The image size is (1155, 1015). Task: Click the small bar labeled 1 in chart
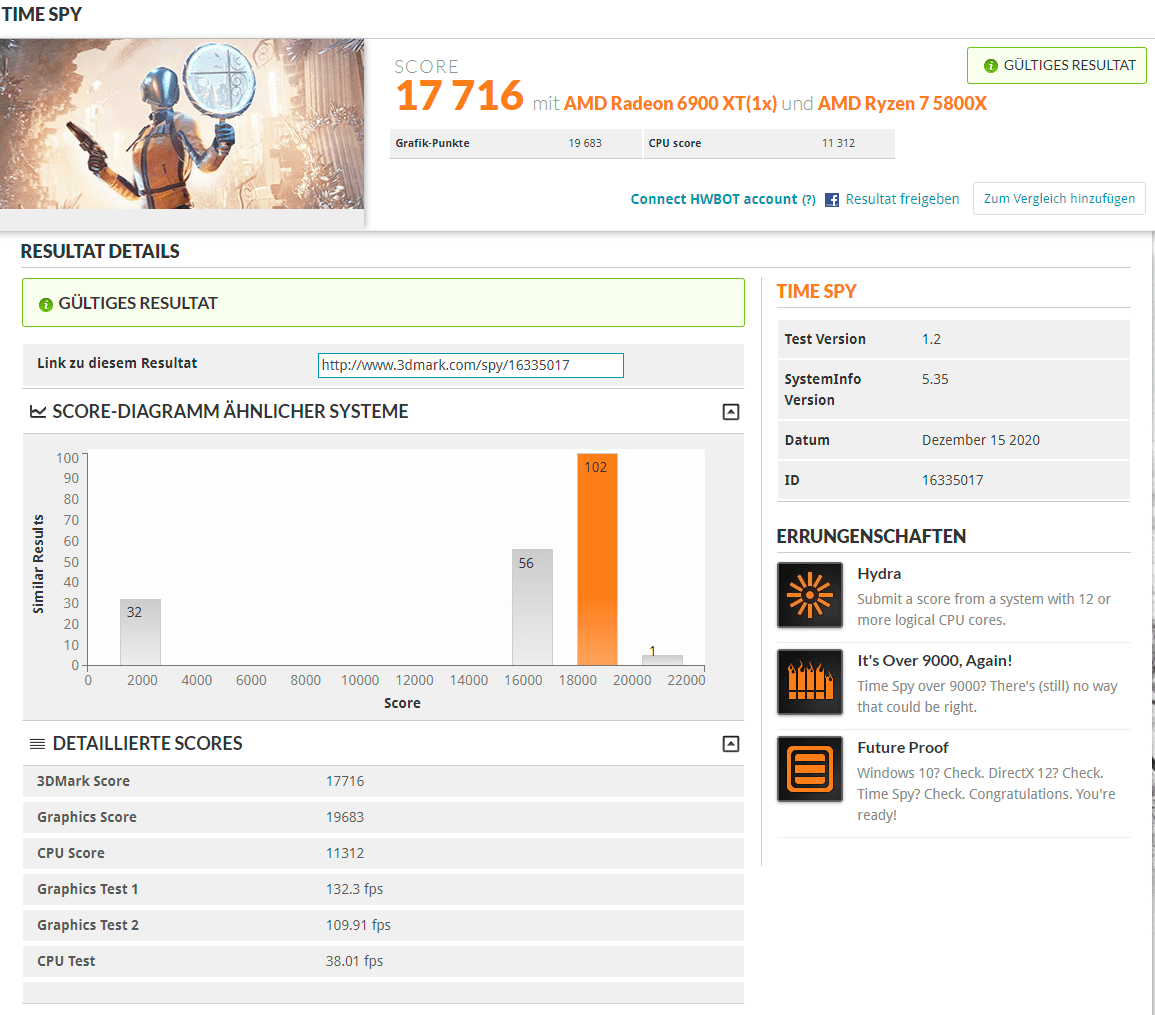662,660
